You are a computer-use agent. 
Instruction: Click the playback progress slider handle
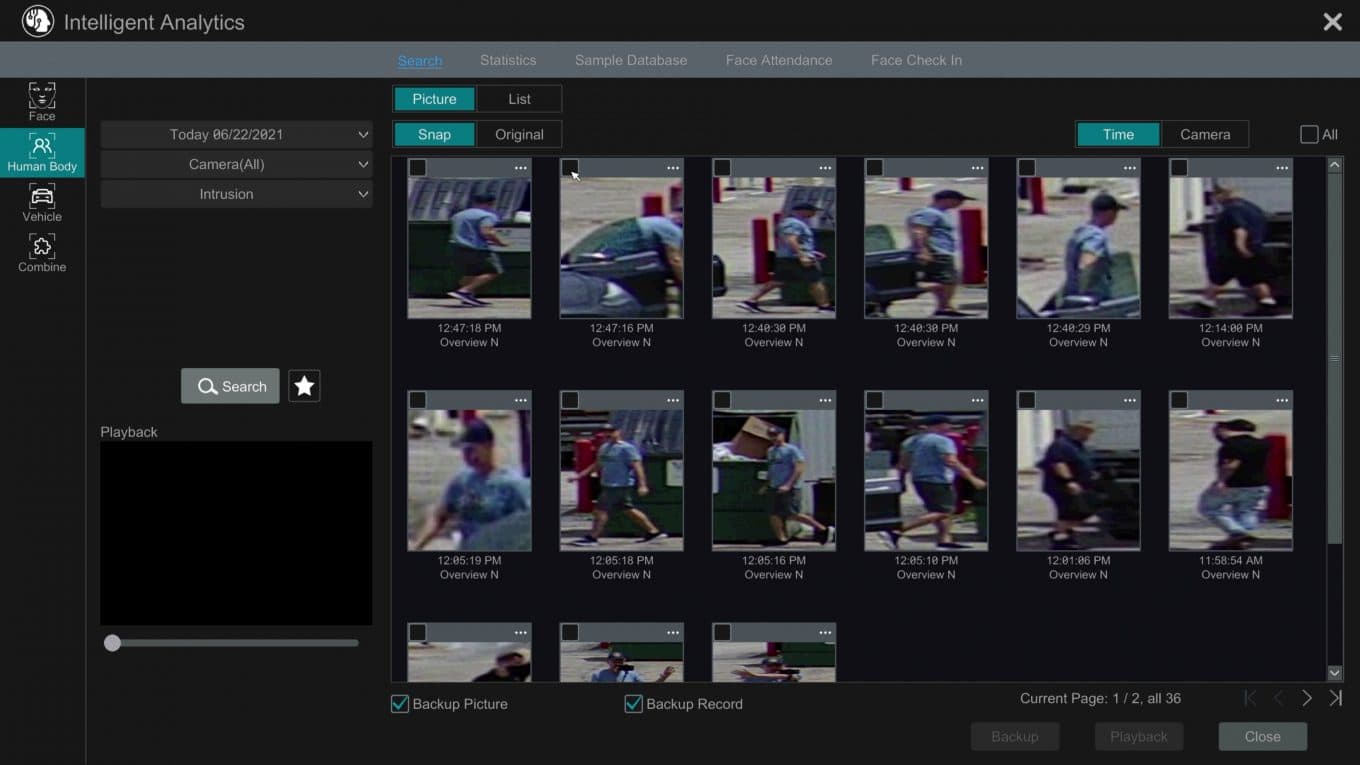click(113, 643)
